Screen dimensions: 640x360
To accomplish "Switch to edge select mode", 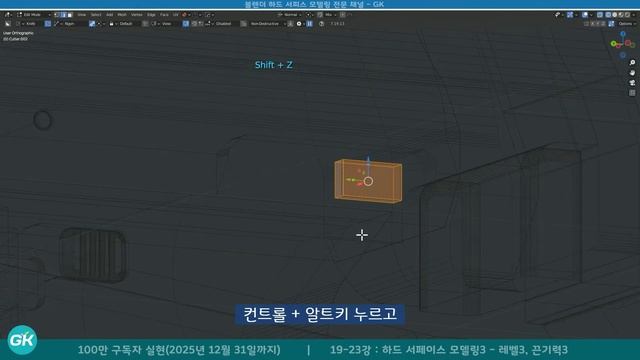I will tap(63, 15).
